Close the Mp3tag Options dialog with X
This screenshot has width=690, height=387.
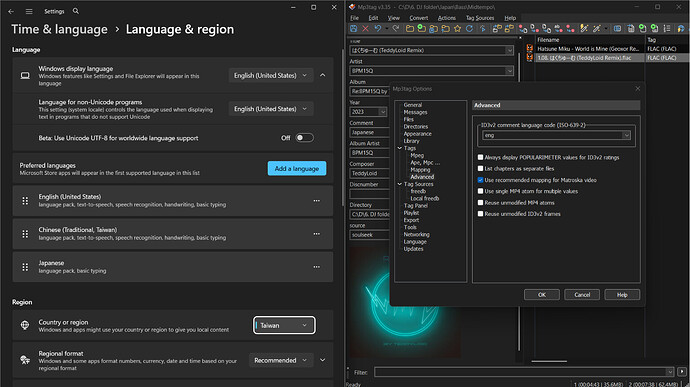[x=638, y=88]
